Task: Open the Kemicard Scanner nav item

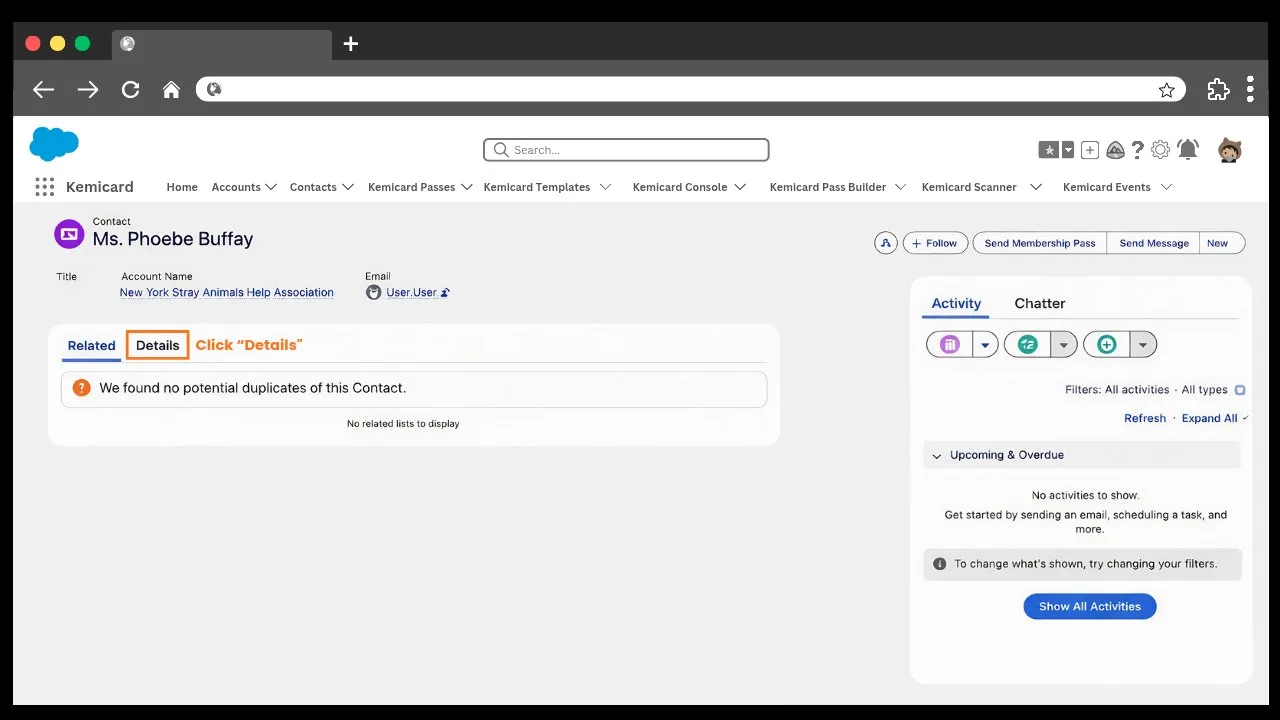Action: coord(969,187)
